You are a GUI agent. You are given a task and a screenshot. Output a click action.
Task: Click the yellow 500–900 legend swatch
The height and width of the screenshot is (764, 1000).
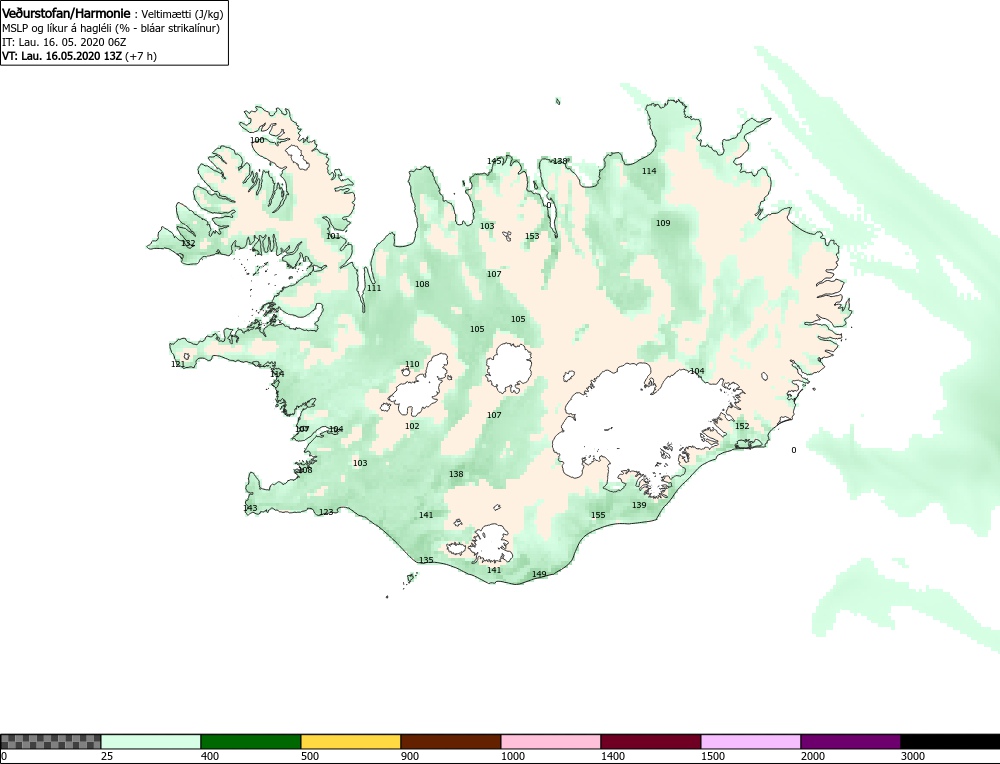click(351, 741)
